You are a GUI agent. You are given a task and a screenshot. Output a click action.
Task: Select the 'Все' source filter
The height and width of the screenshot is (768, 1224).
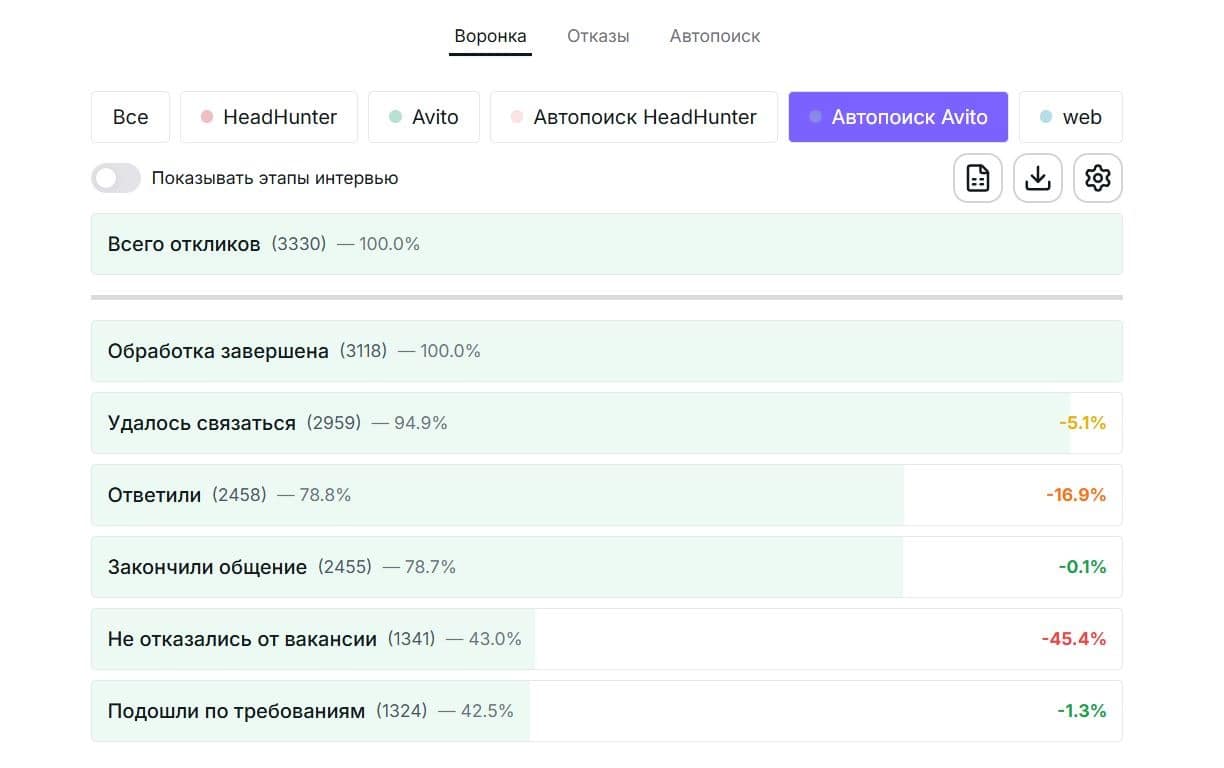[130, 117]
